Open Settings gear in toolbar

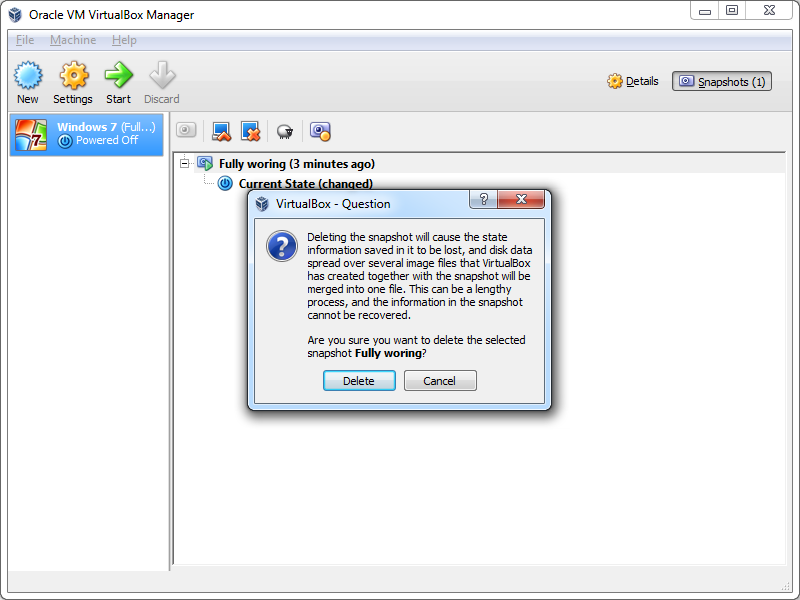tap(73, 77)
